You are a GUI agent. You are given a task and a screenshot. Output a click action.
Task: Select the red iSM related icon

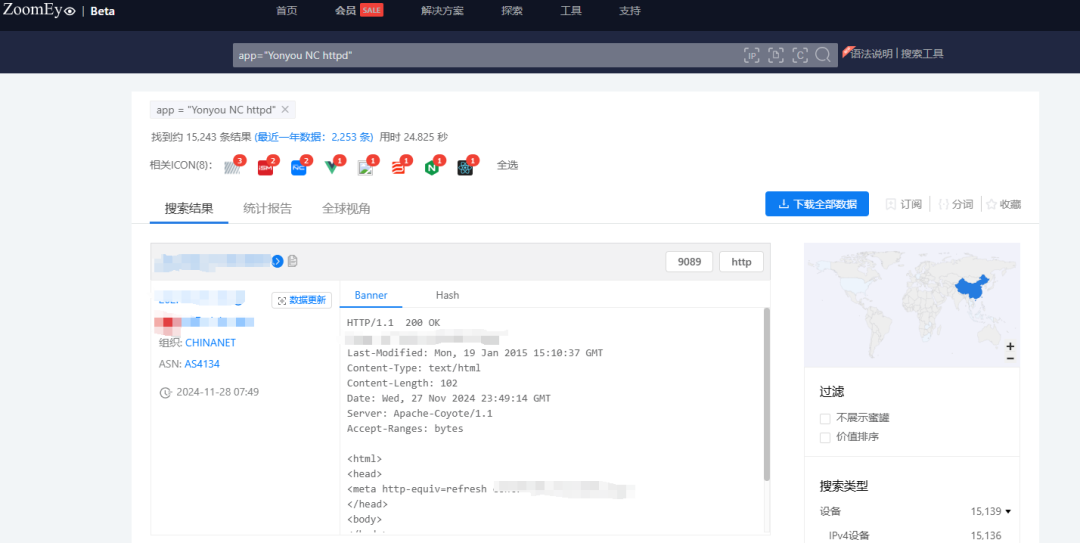pyautogui.click(x=266, y=167)
